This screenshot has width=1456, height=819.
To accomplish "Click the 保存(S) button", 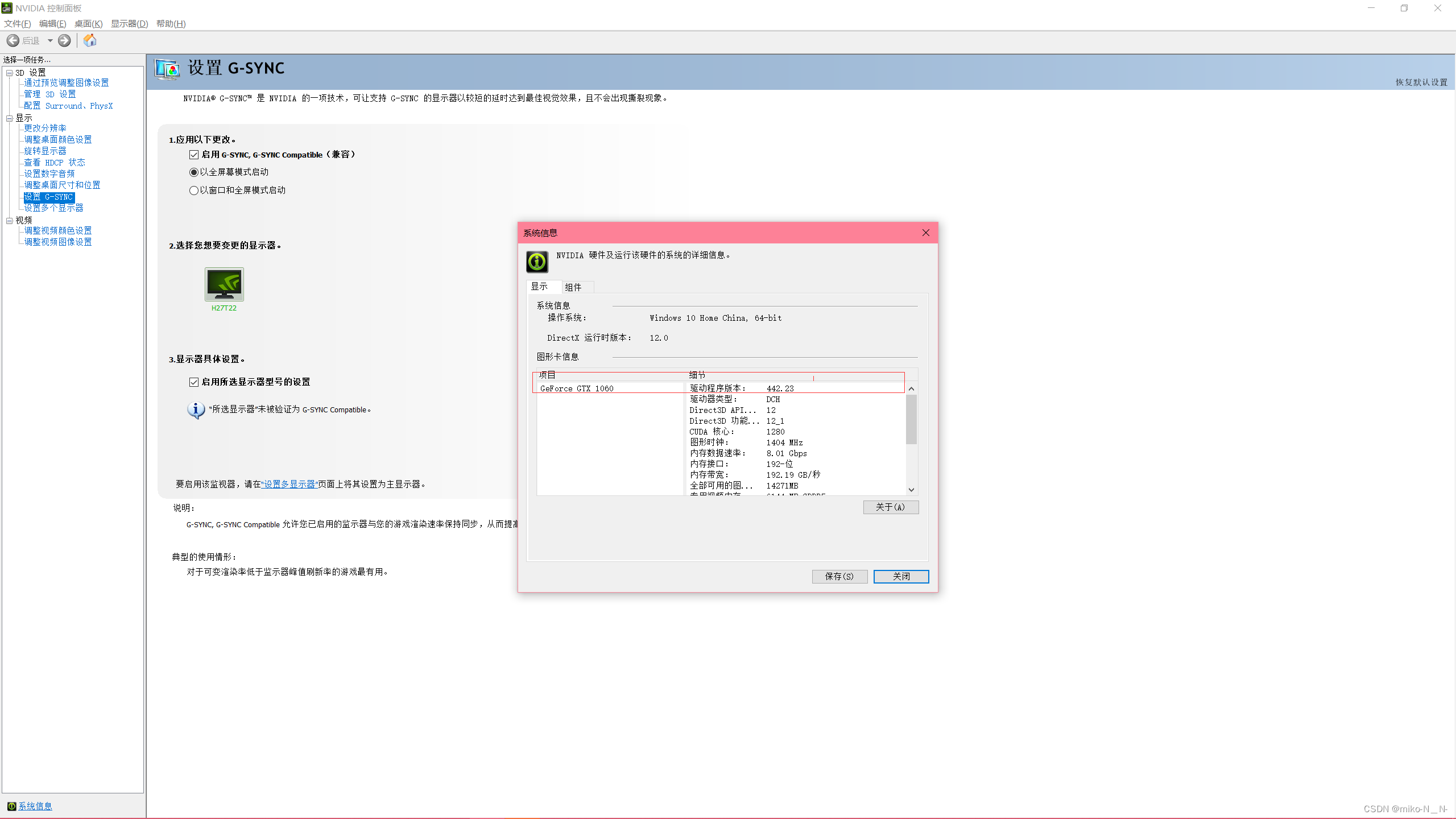I will point(839,576).
